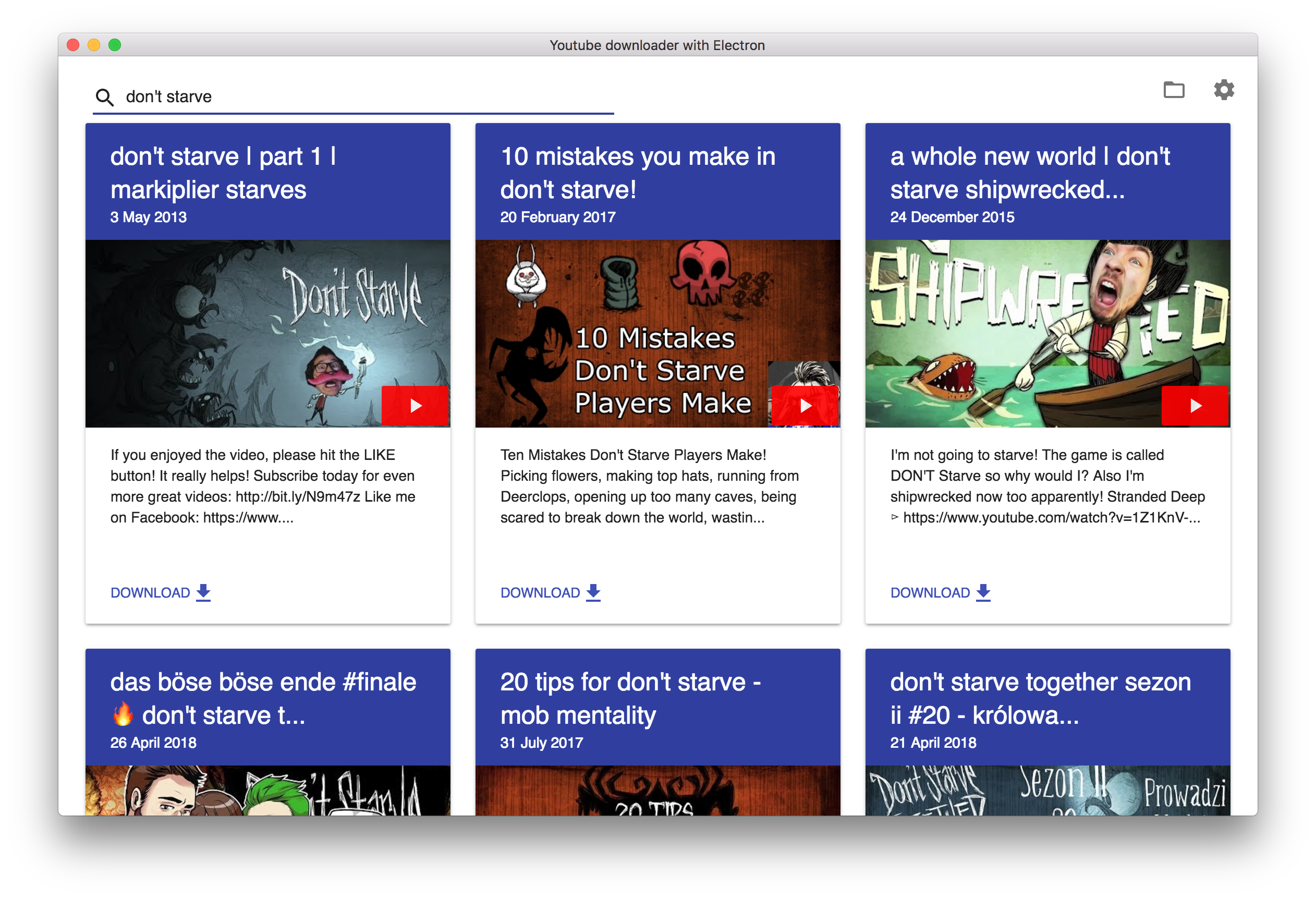Open the 'das böse böse ende' thumbnail

[268, 791]
